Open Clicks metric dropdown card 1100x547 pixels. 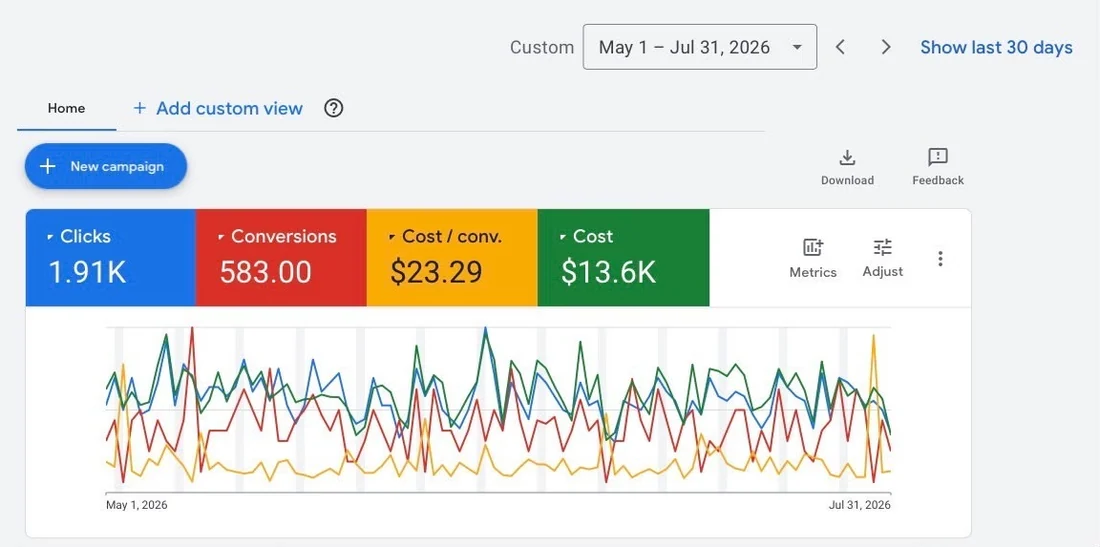(x=111, y=257)
